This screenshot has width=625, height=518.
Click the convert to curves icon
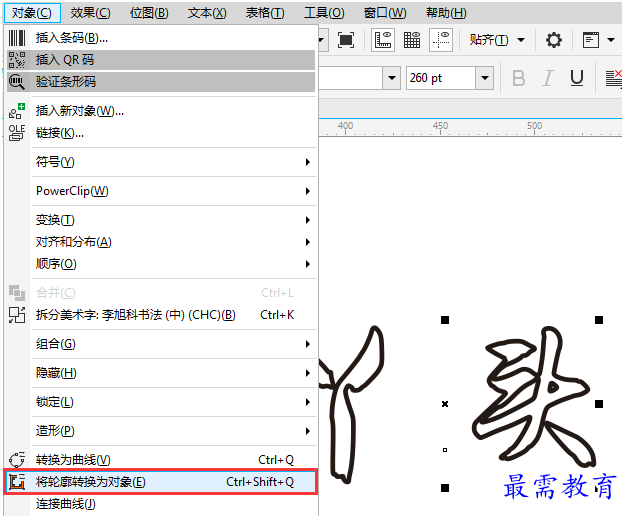pyautogui.click(x=17, y=460)
